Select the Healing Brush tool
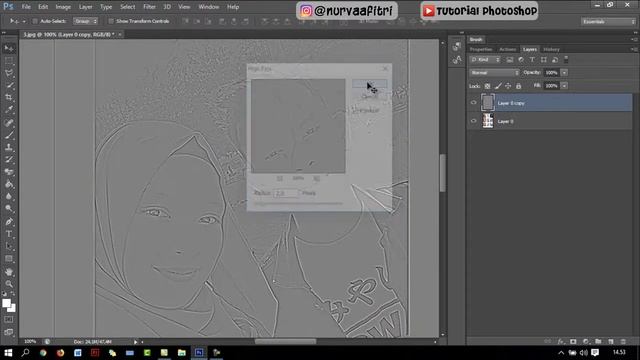Screen dimensions: 640x360 9,123
